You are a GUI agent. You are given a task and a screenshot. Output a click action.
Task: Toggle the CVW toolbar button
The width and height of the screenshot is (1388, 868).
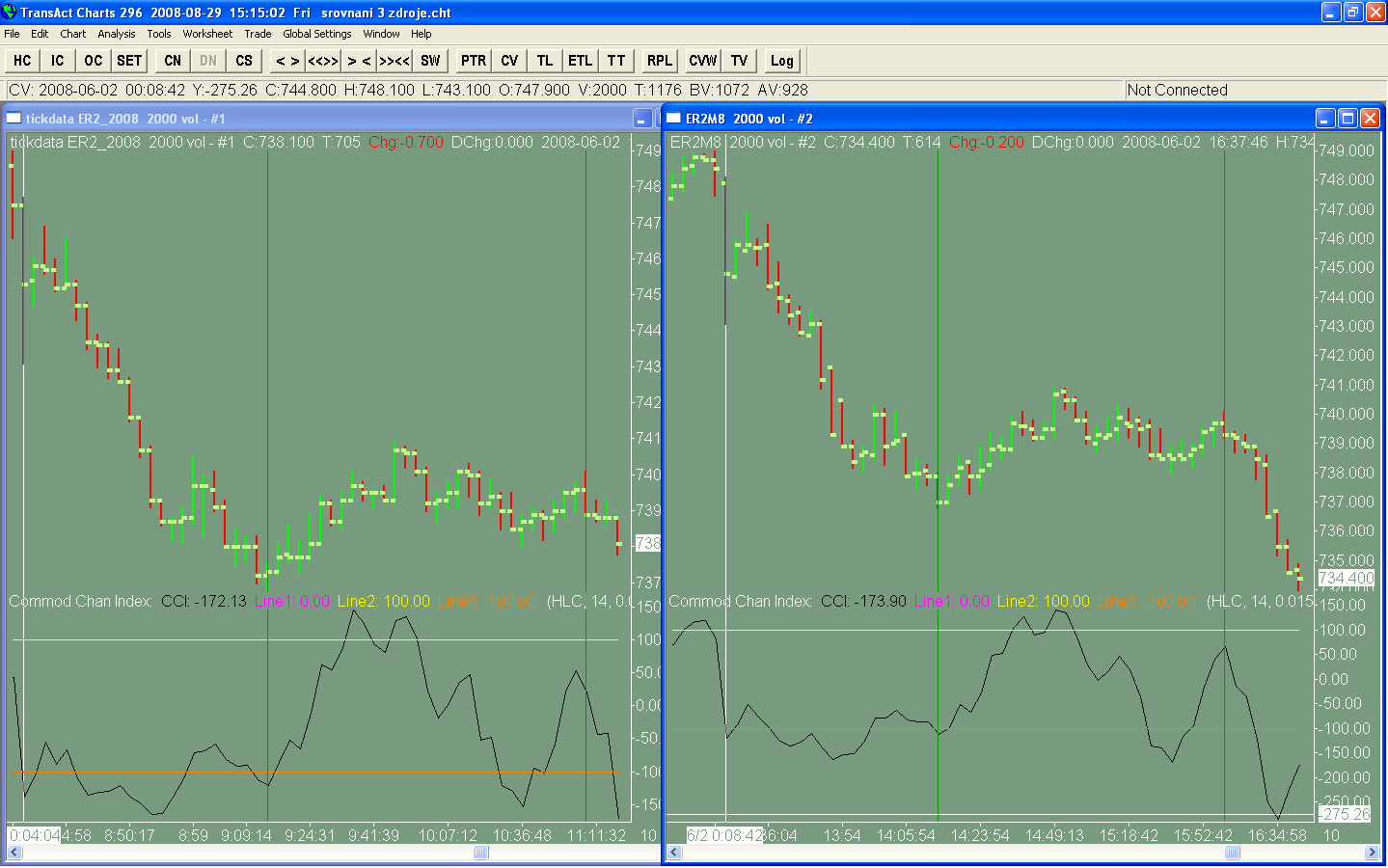[703, 61]
